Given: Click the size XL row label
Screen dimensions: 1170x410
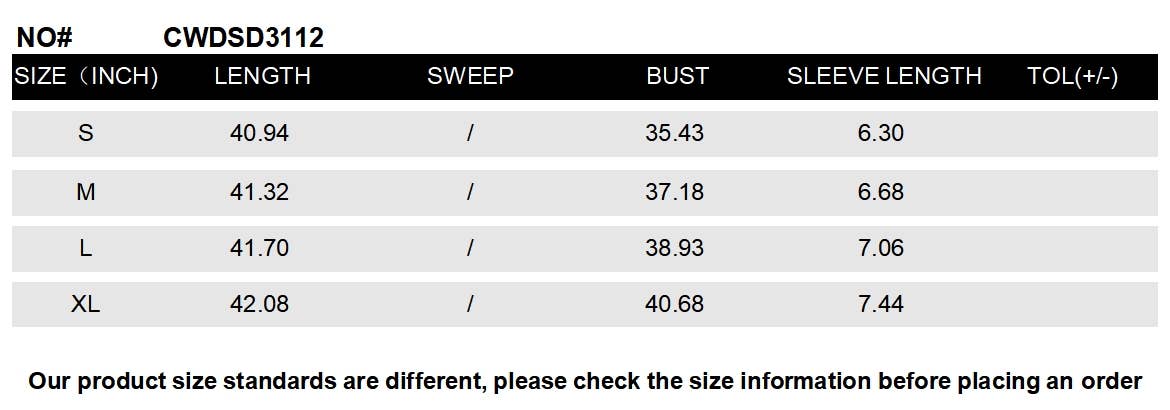Looking at the screenshot, I should tap(86, 304).
